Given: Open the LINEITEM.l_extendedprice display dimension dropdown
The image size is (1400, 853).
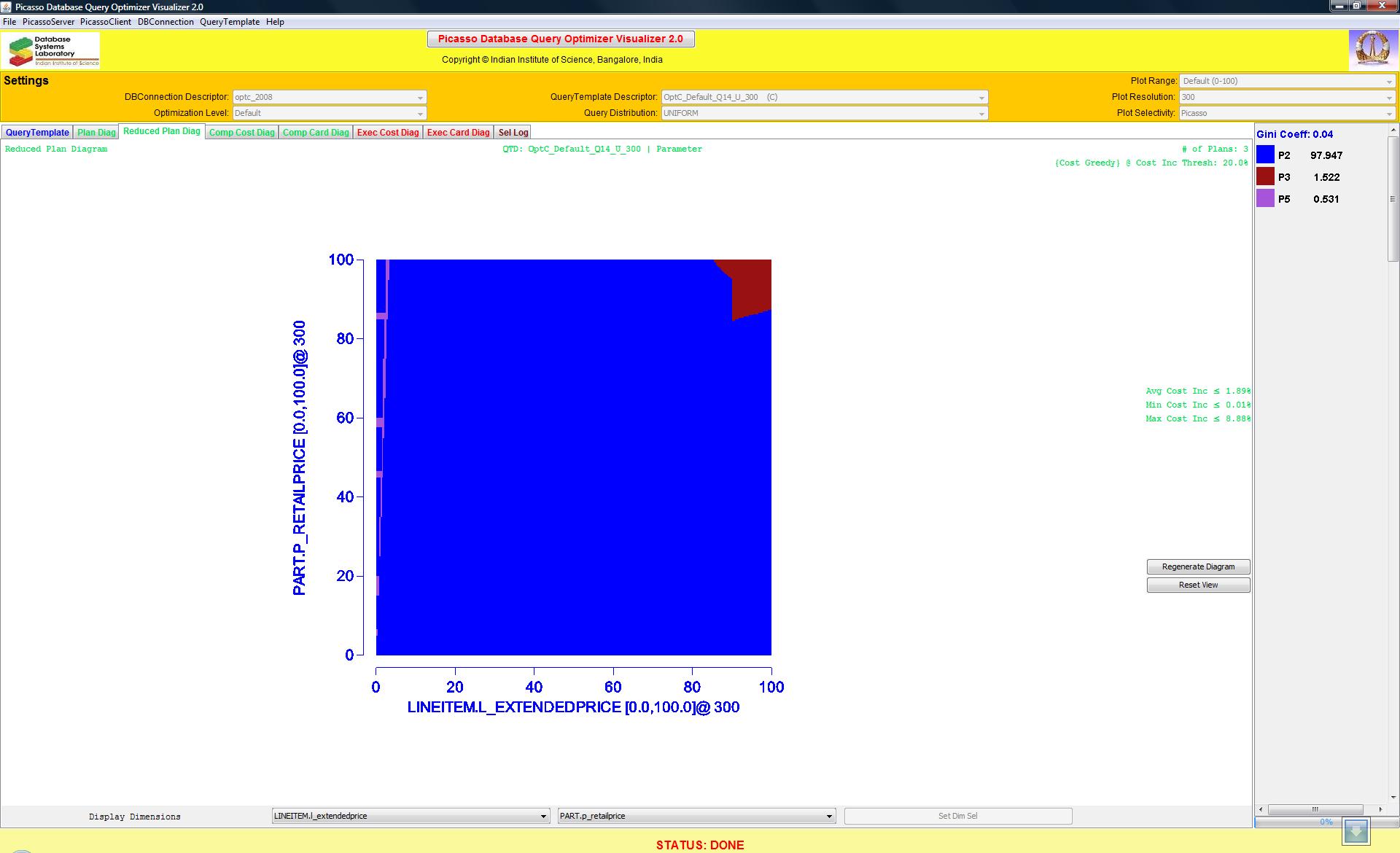Looking at the screenshot, I should (411, 816).
